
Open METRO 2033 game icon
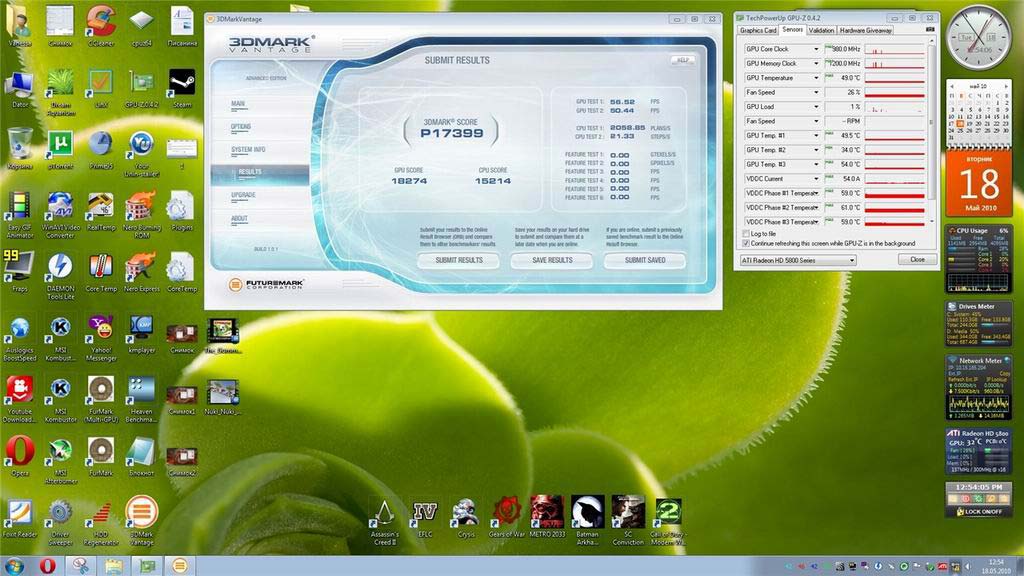pos(546,514)
